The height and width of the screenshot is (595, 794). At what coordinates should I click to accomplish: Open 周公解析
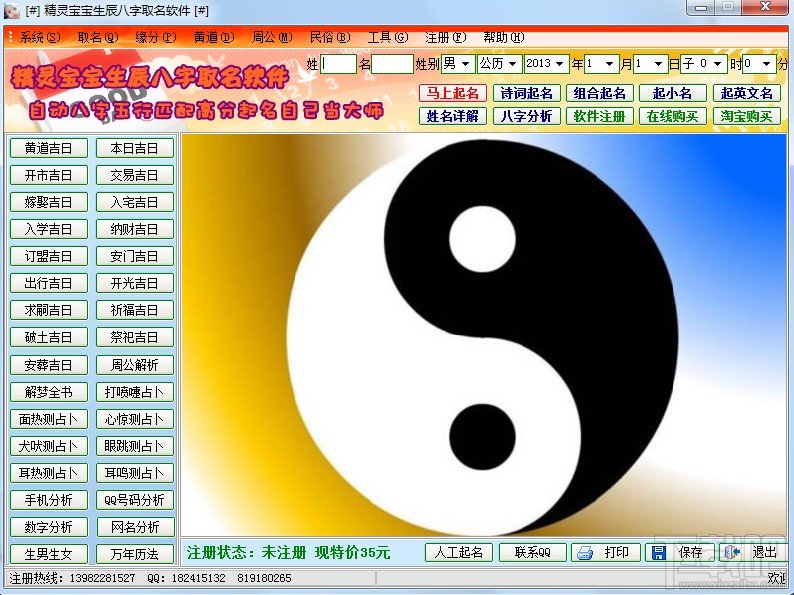[135, 365]
